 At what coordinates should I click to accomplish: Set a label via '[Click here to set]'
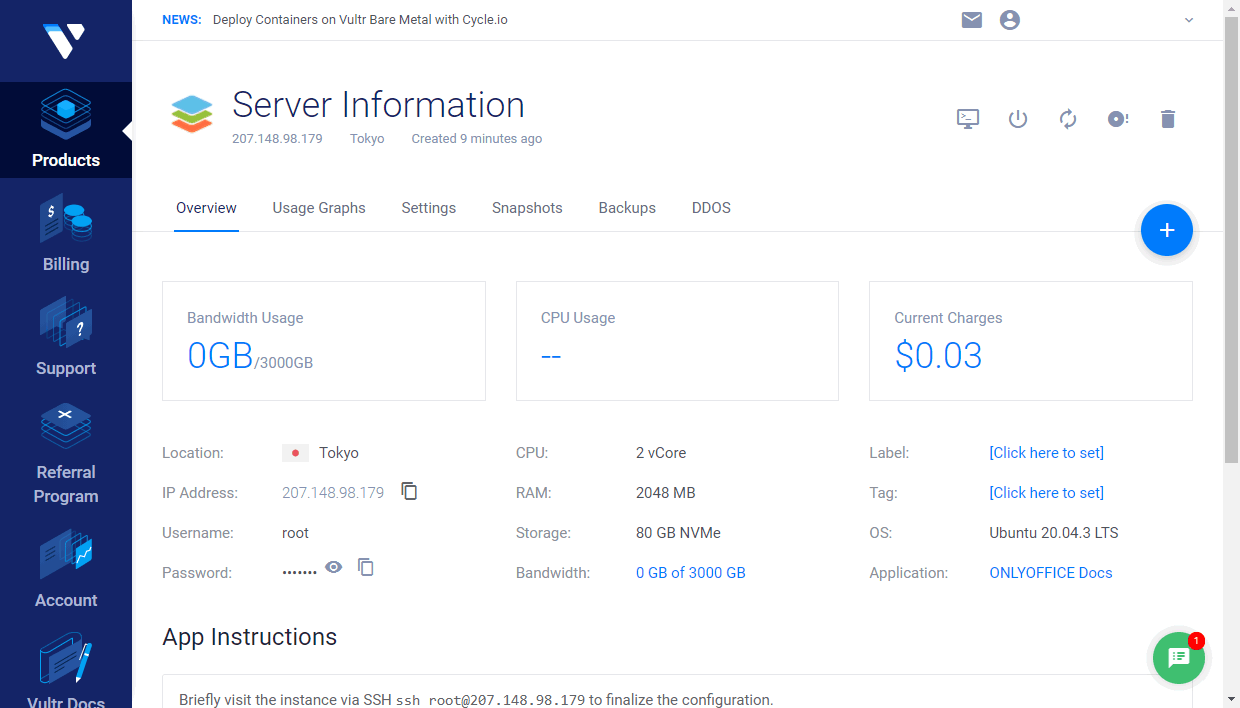point(1046,452)
